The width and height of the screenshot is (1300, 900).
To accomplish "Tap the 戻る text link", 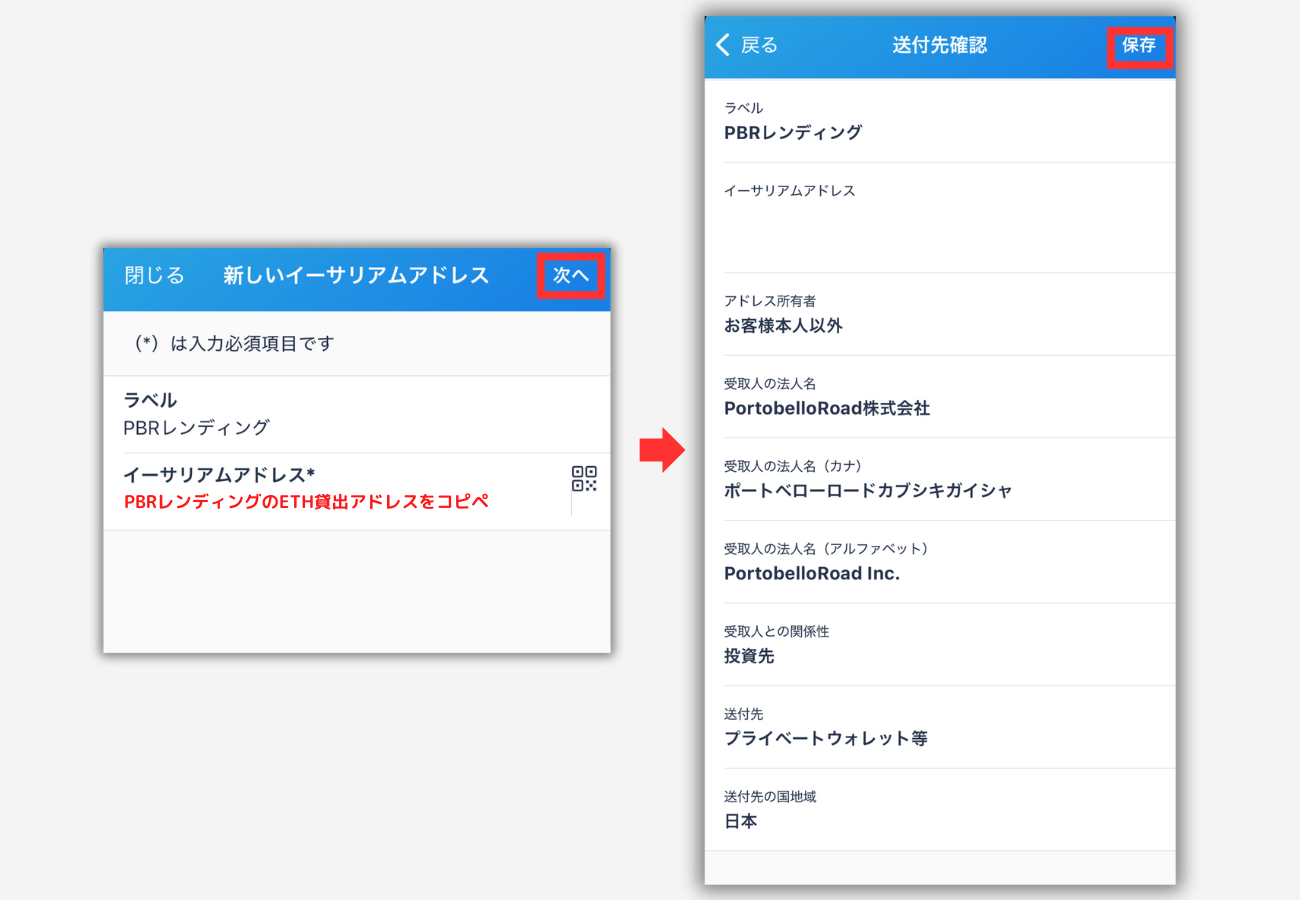I will coord(759,45).
